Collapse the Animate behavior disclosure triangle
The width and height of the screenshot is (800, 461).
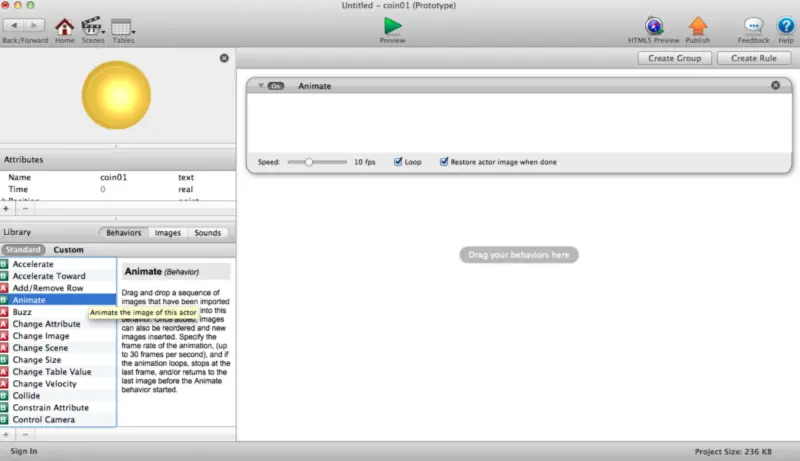pyautogui.click(x=261, y=85)
